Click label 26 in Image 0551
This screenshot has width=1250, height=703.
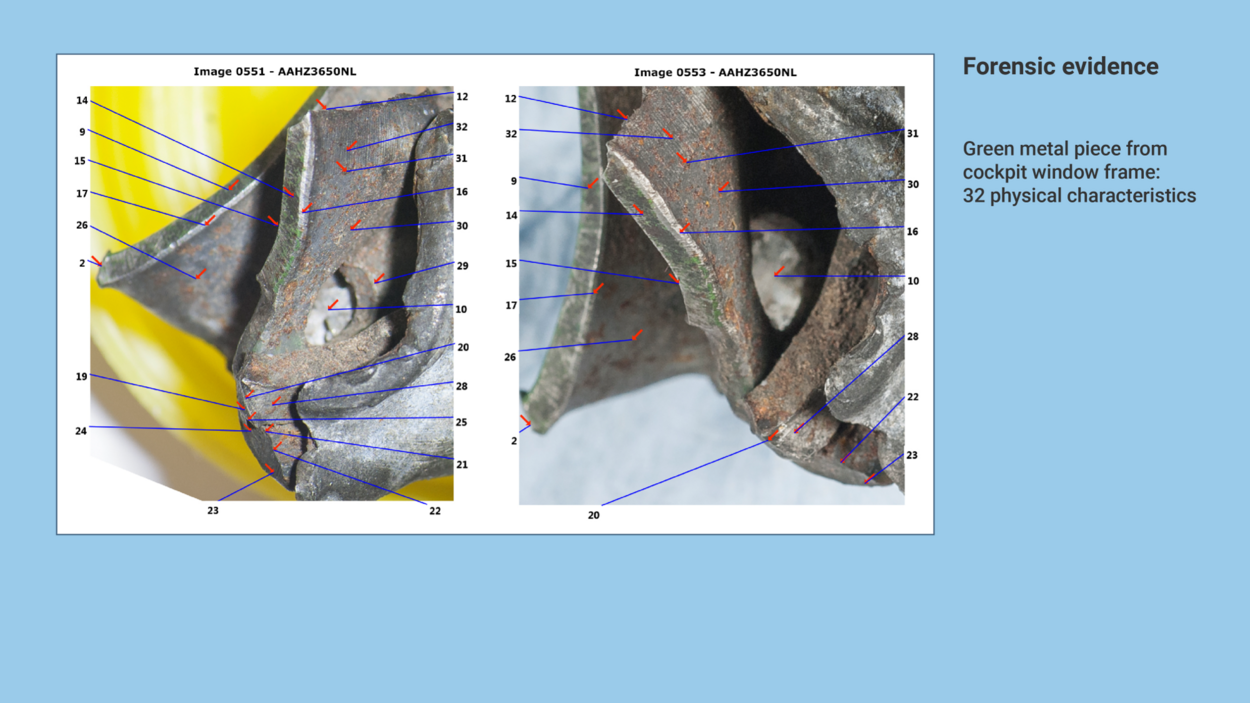click(x=82, y=226)
